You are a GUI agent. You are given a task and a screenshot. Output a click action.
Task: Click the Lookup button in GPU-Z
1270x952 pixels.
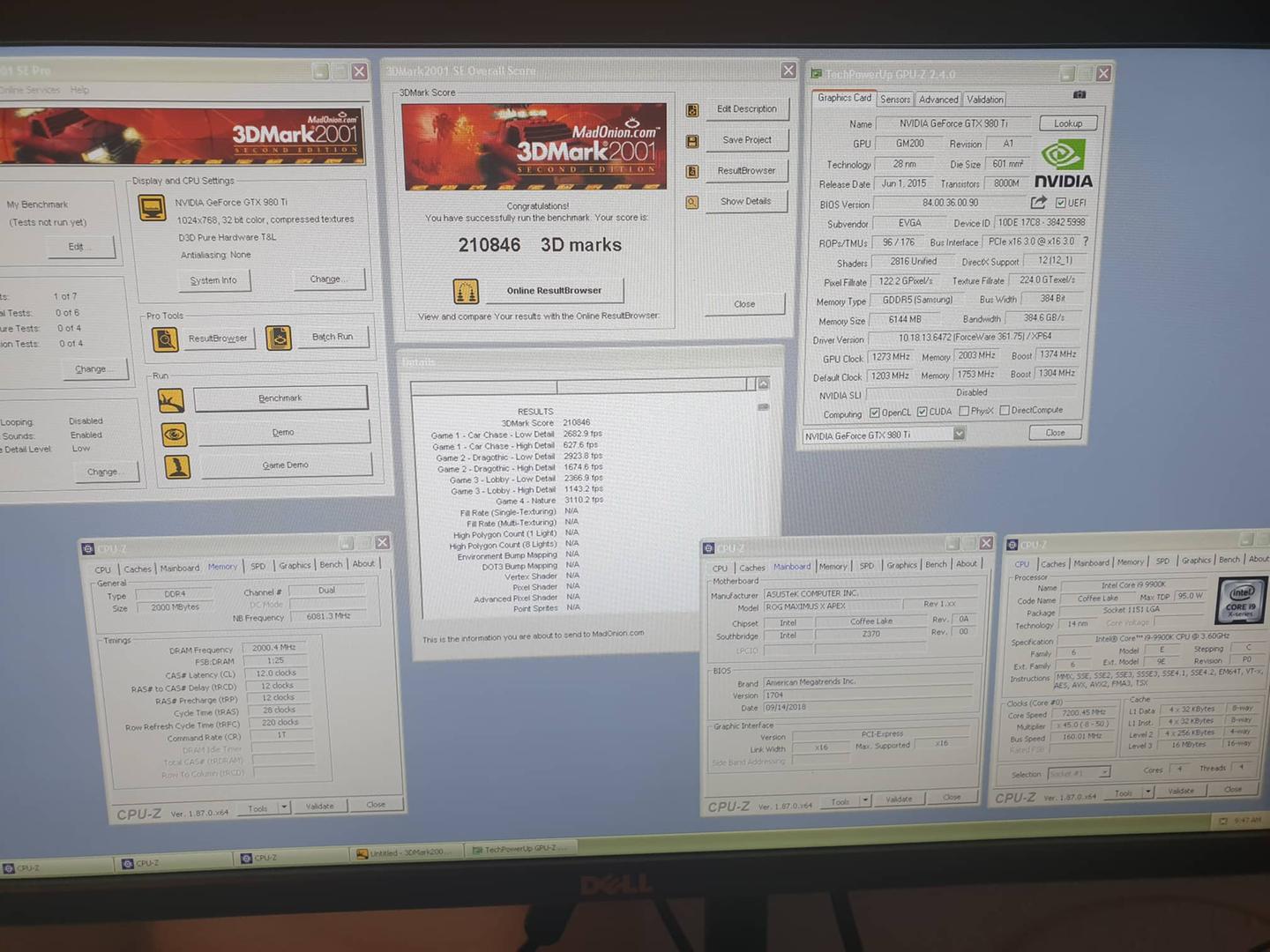tap(1068, 123)
